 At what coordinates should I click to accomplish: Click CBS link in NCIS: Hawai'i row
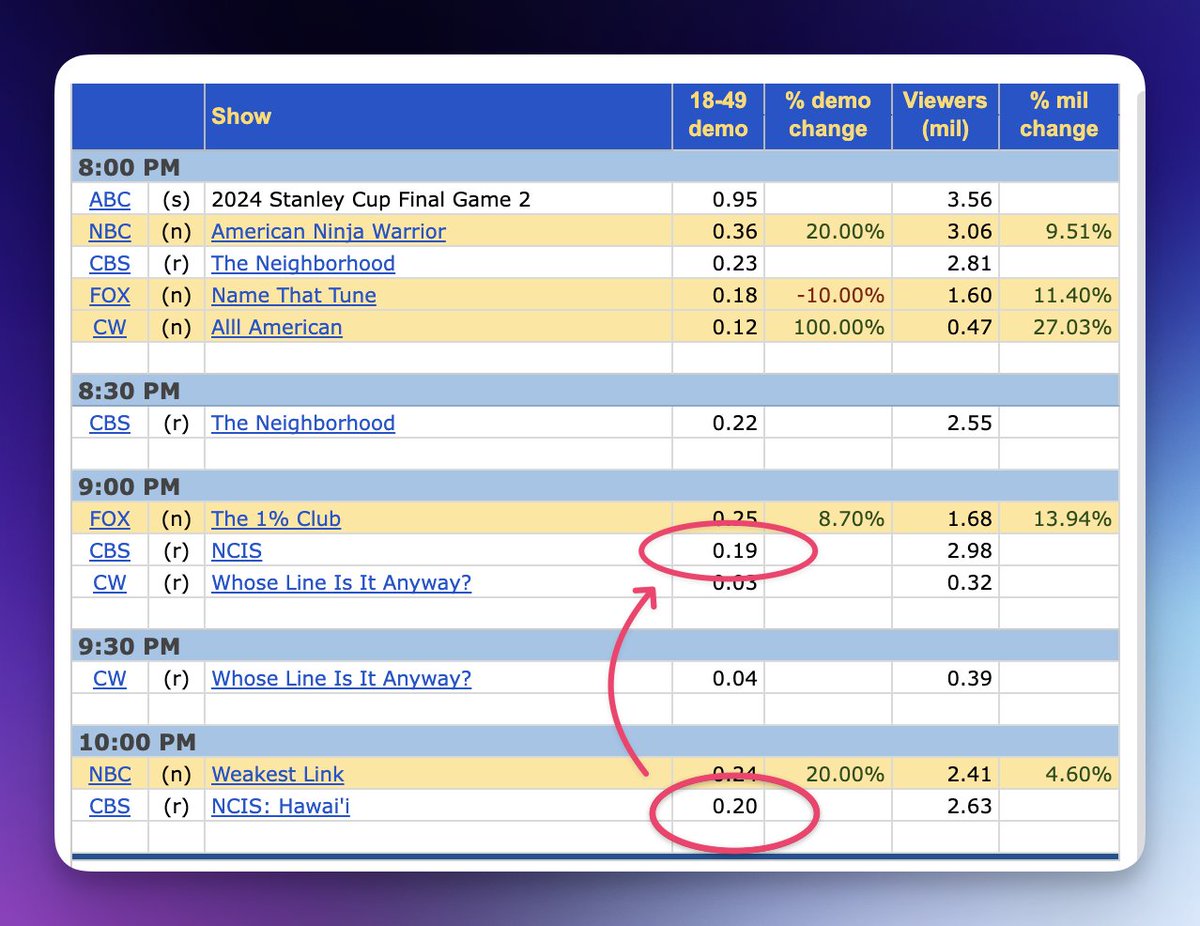(110, 806)
